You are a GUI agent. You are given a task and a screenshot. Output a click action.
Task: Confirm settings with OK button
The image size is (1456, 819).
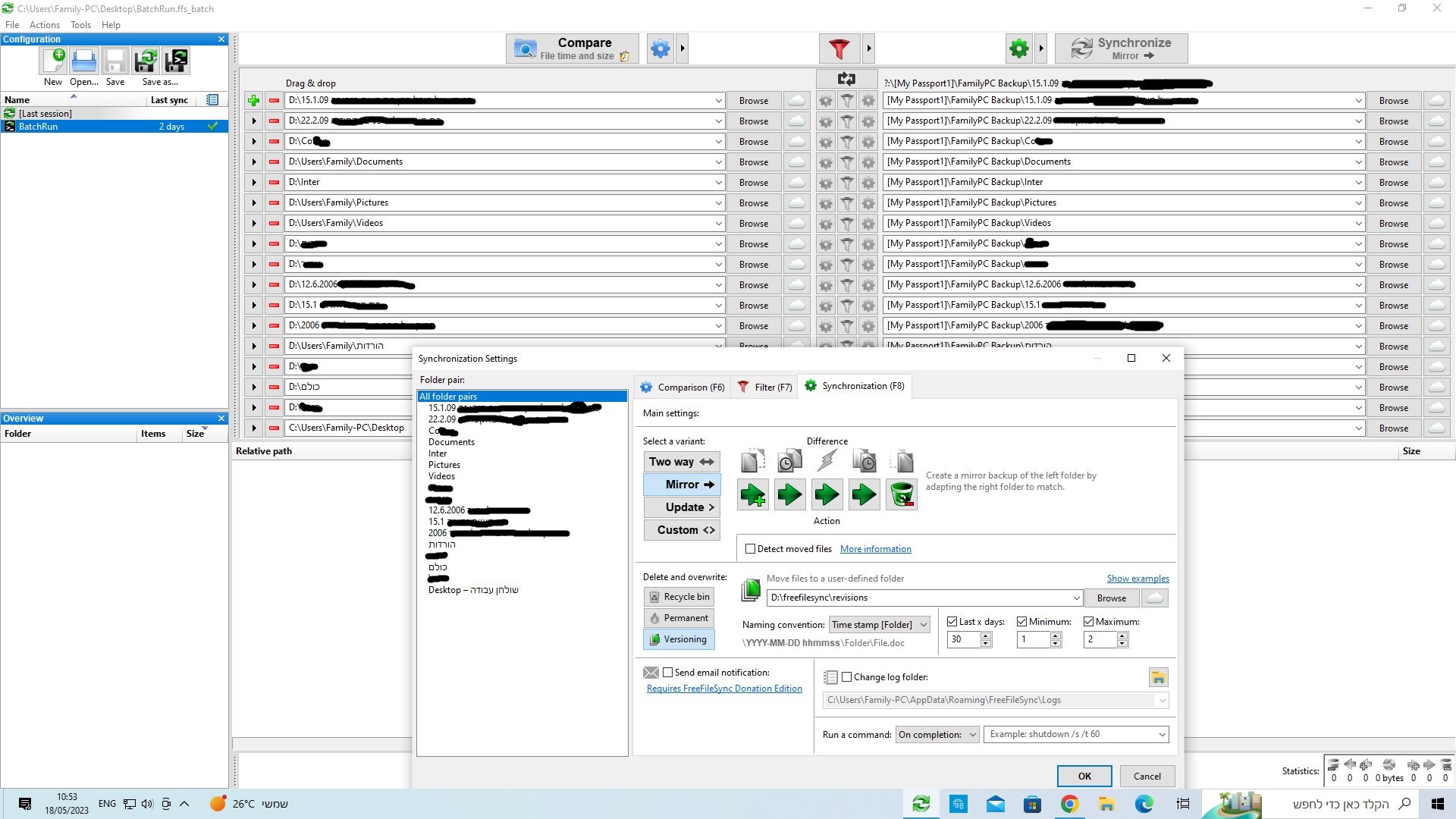tap(1084, 777)
